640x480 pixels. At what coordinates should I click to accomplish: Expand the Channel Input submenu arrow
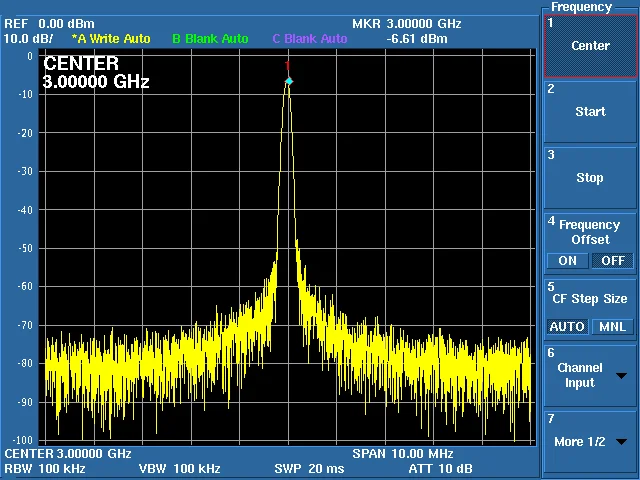coord(621,376)
